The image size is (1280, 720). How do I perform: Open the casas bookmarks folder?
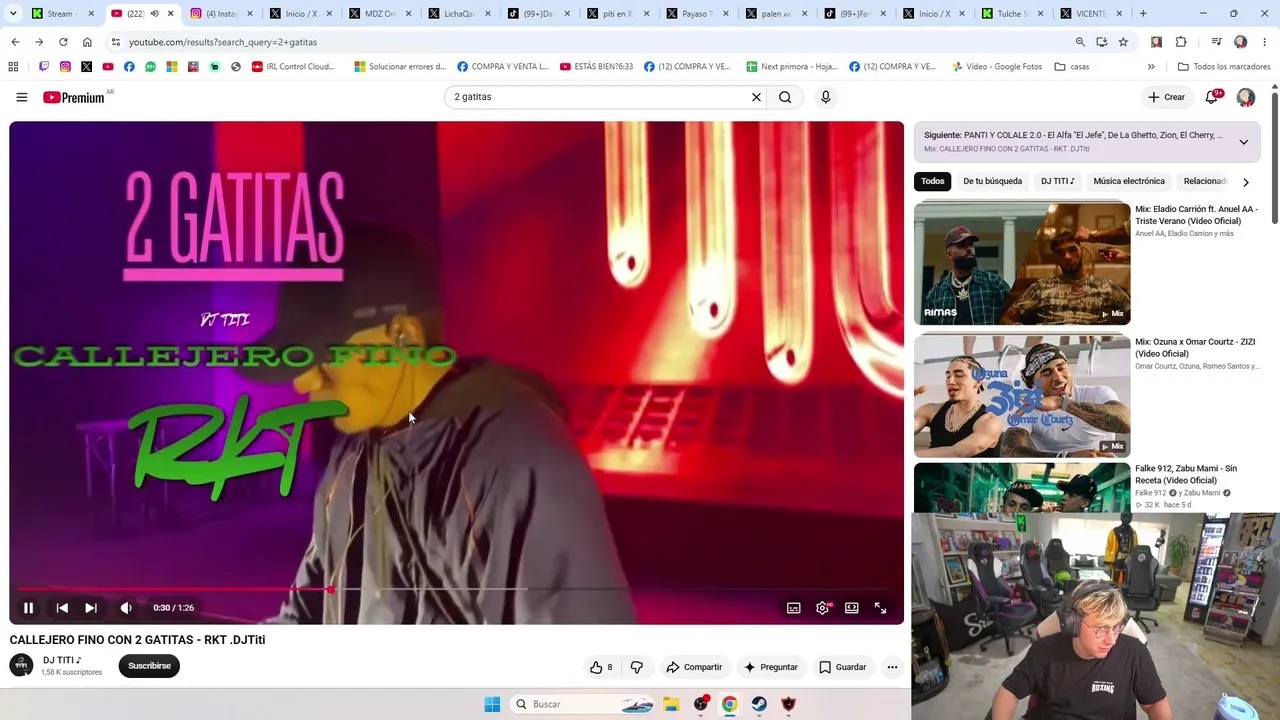(1072, 67)
